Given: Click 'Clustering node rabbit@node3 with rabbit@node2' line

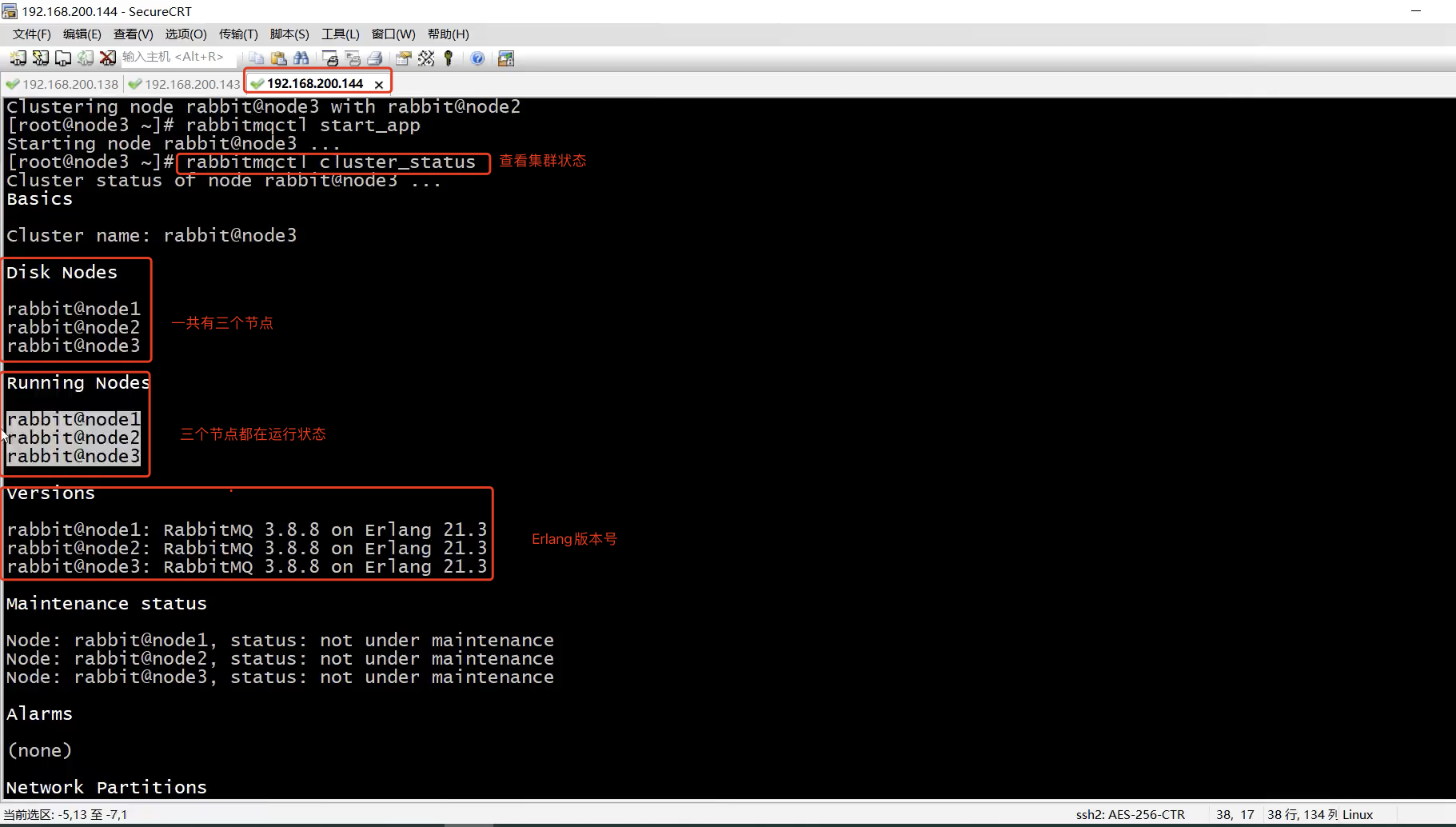Looking at the screenshot, I should coord(264,106).
